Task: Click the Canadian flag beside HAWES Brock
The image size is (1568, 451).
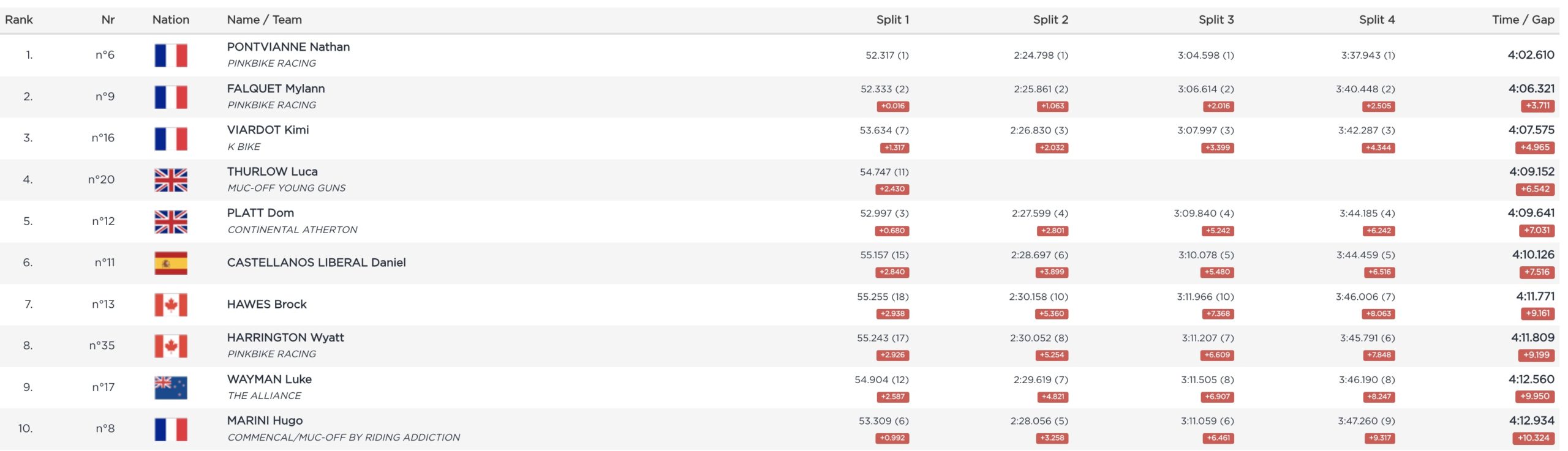Action: [x=171, y=305]
